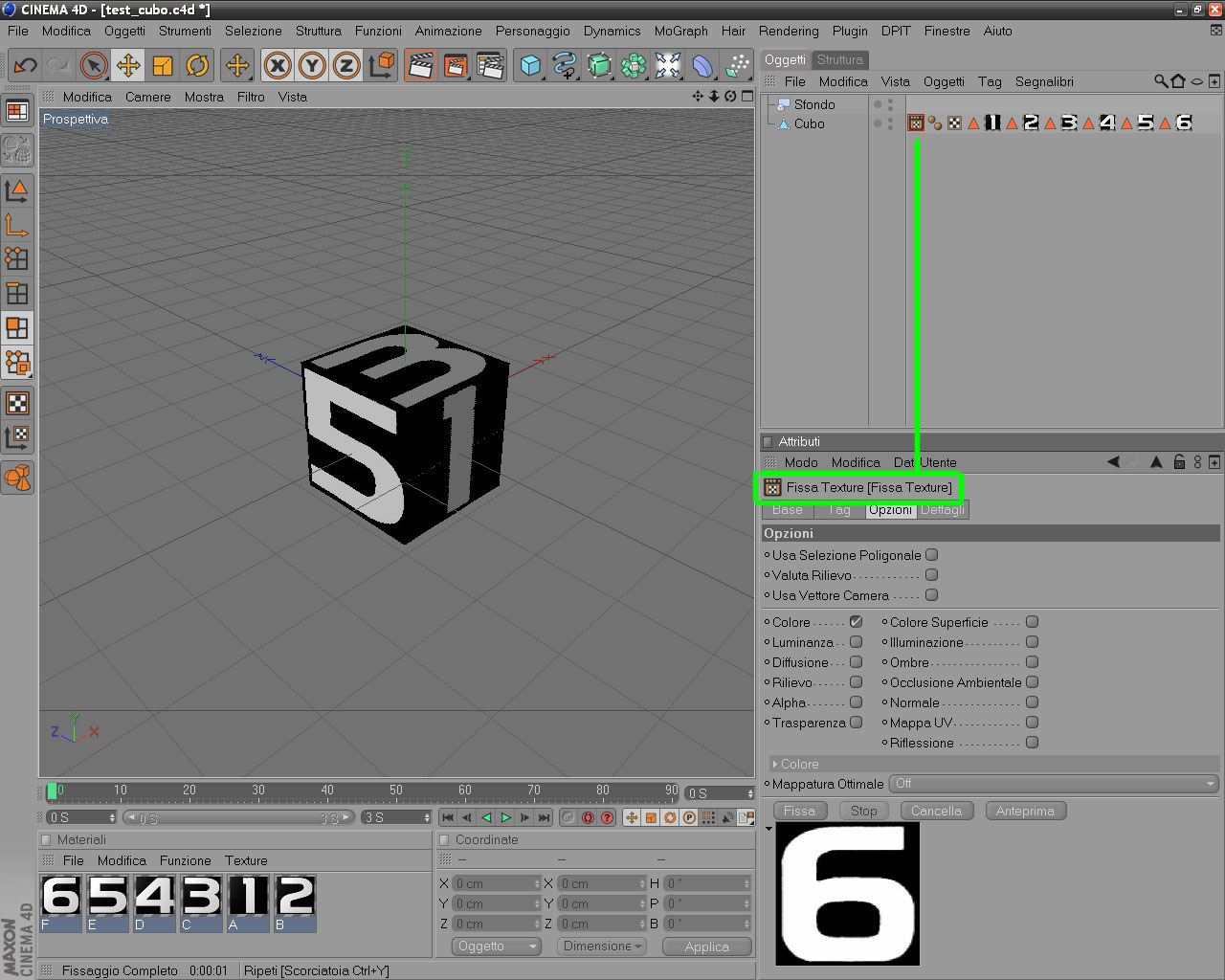Open the Rendering menu
The image size is (1225, 980).
(789, 31)
